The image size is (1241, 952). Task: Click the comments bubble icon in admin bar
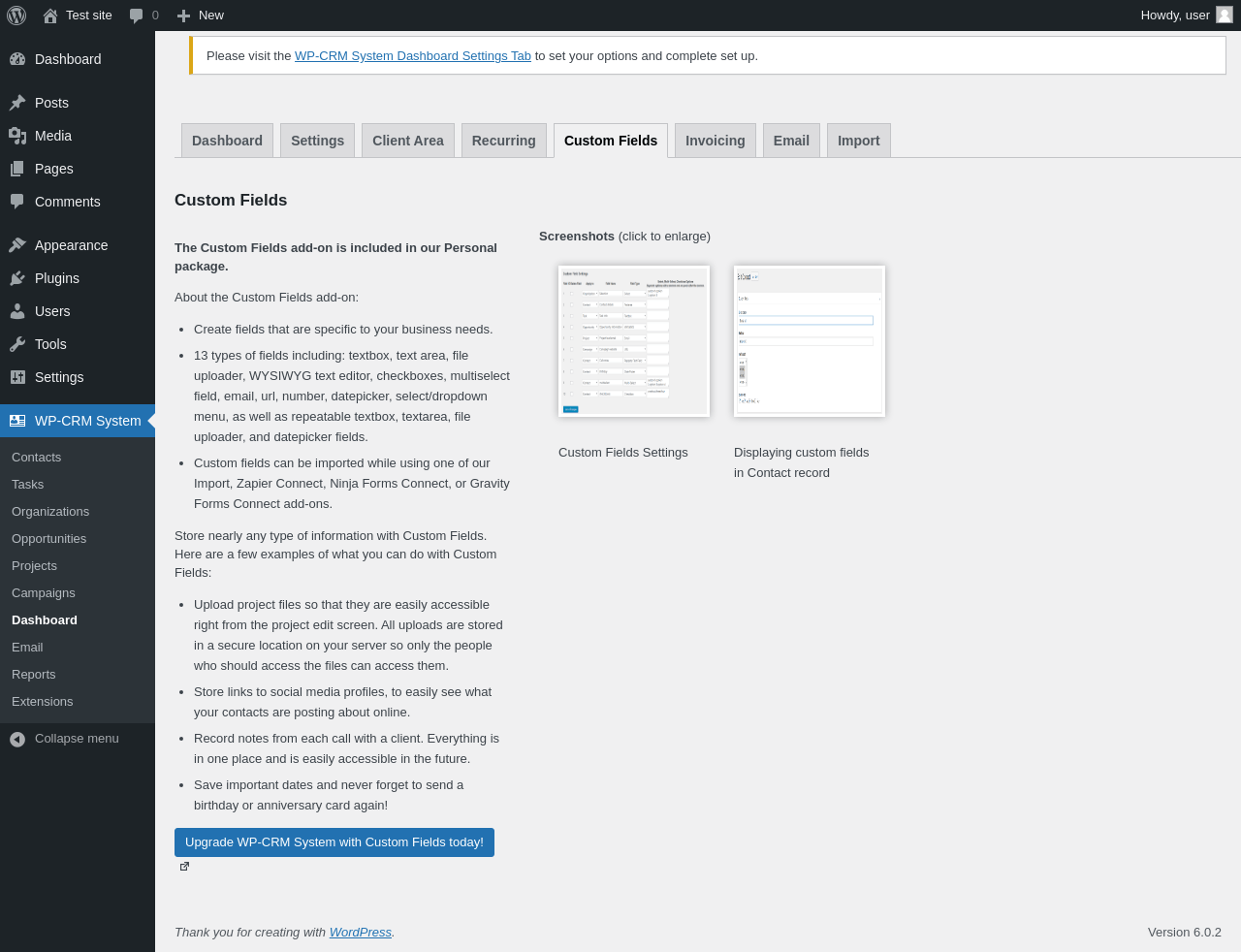coord(137,16)
